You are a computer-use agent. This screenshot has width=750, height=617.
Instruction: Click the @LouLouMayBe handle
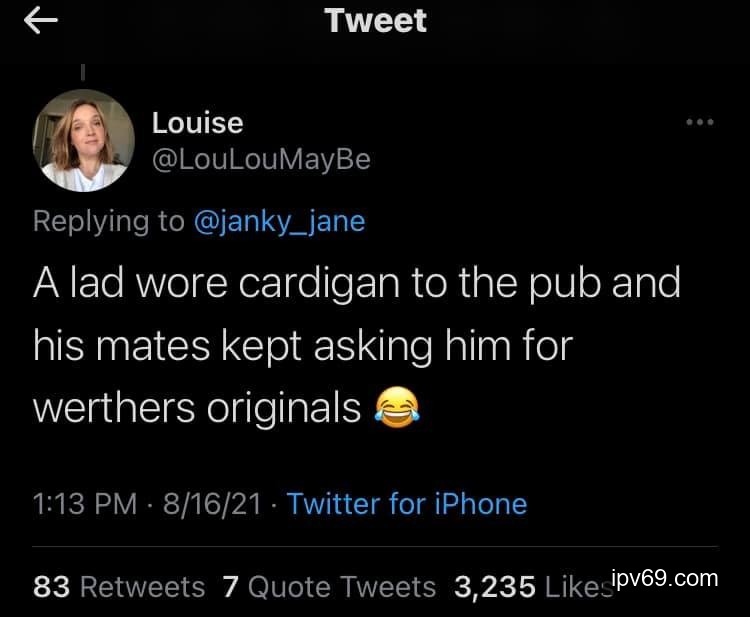(260, 159)
